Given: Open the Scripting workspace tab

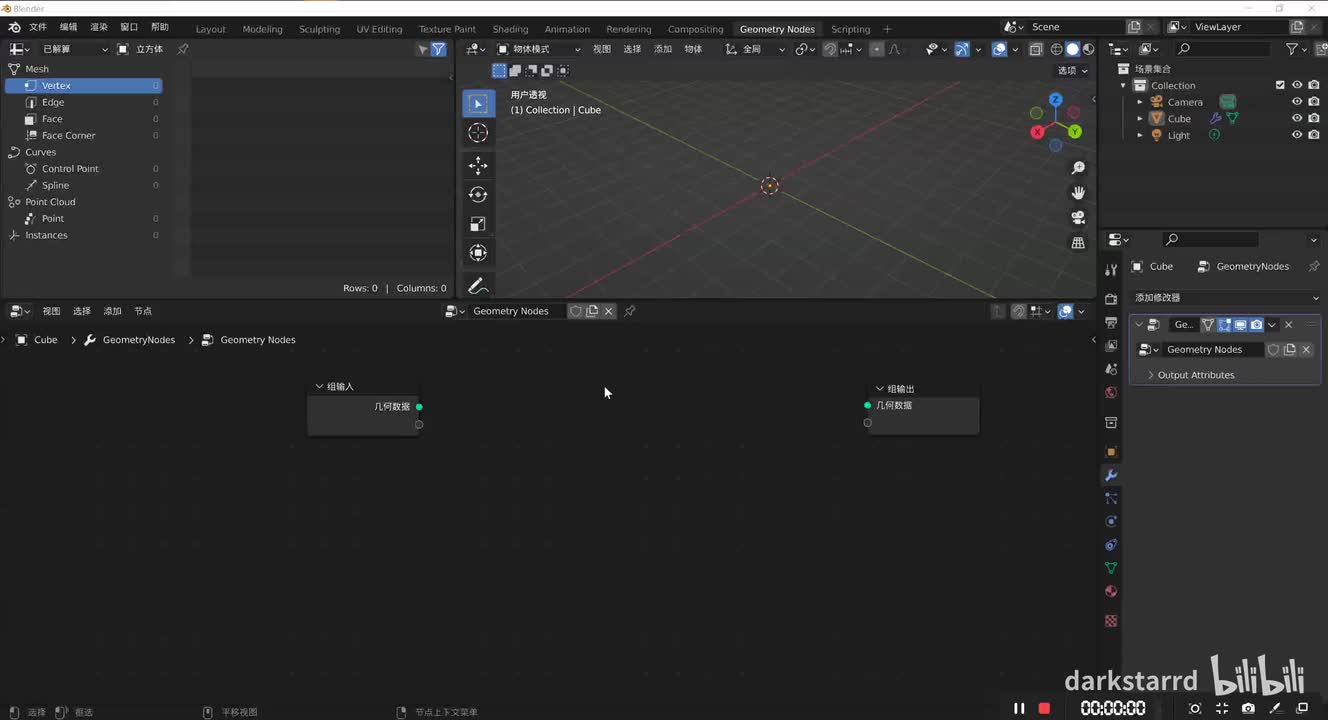Looking at the screenshot, I should [851, 29].
